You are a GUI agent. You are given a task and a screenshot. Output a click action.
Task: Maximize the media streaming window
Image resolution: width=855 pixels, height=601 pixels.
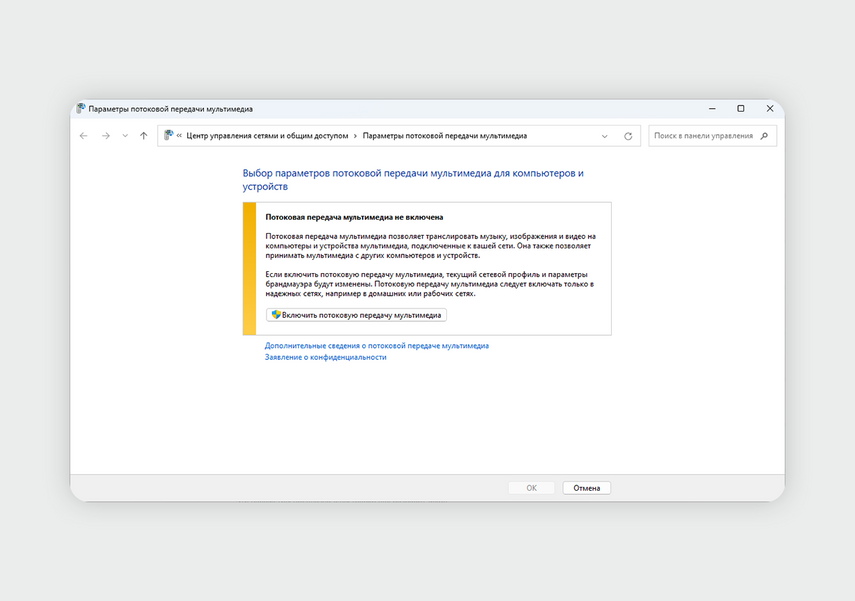tap(740, 109)
